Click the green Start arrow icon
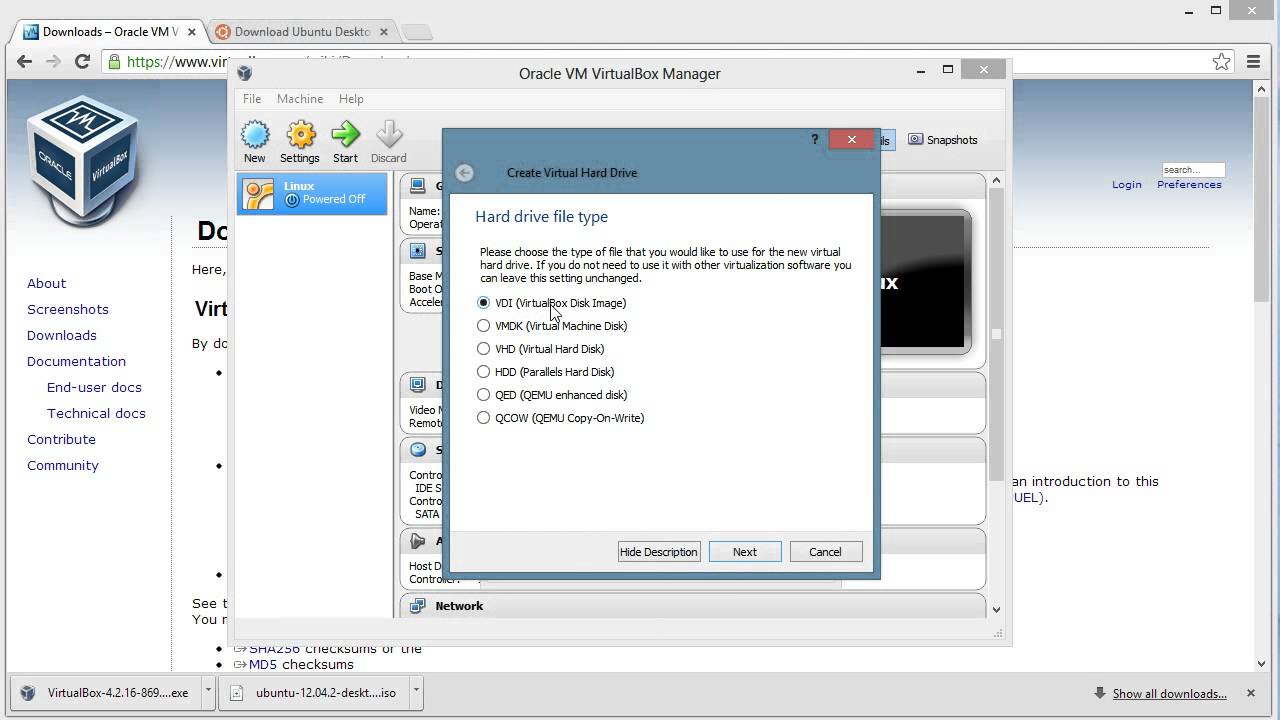Image resolution: width=1280 pixels, height=720 pixels. click(345, 135)
